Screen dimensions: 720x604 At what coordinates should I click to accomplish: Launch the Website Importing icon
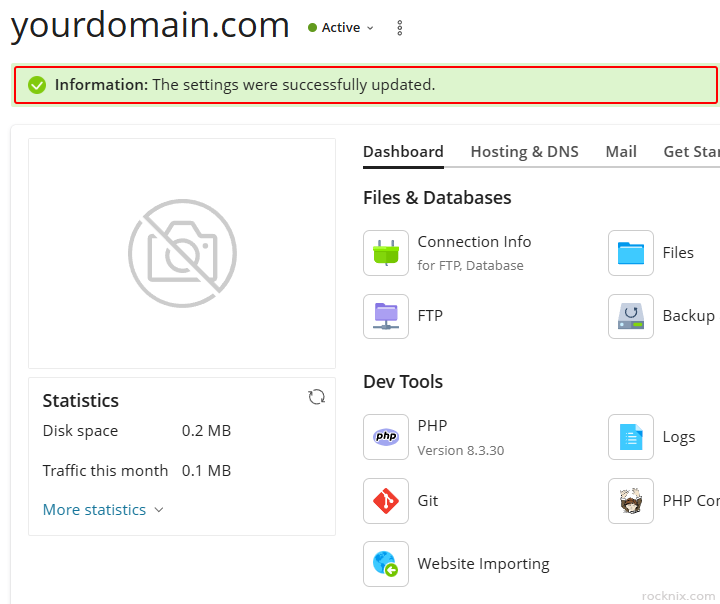pyautogui.click(x=386, y=564)
